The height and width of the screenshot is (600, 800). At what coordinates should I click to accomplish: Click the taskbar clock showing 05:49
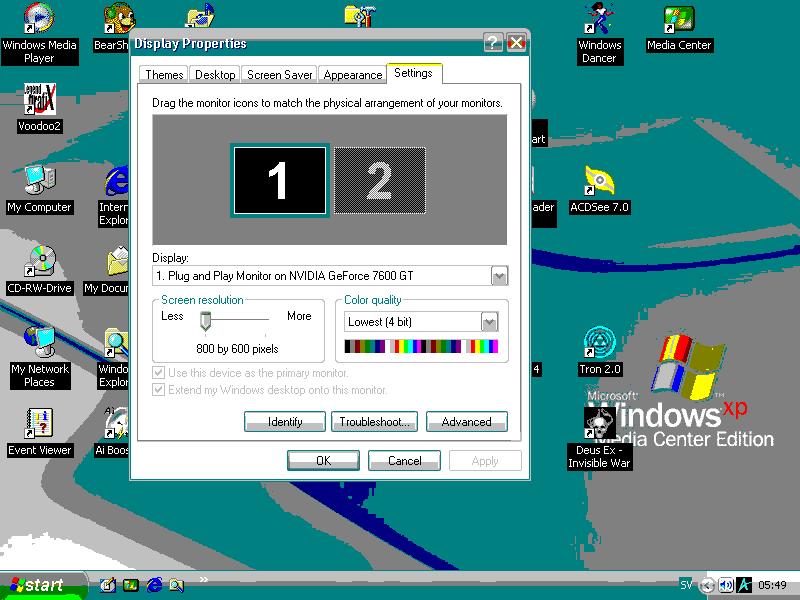(x=772, y=585)
